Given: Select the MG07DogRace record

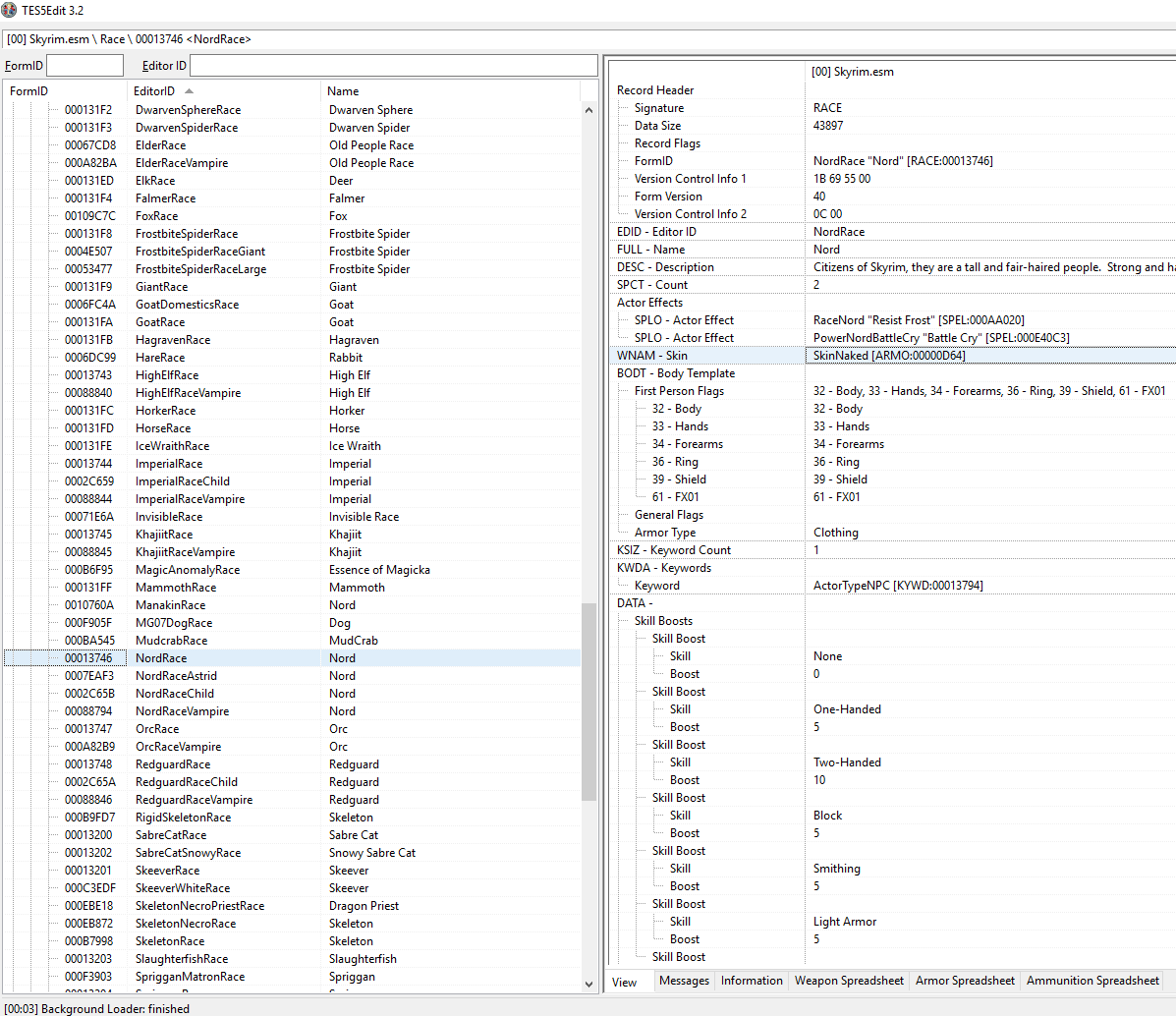Looking at the screenshot, I should [293, 623].
